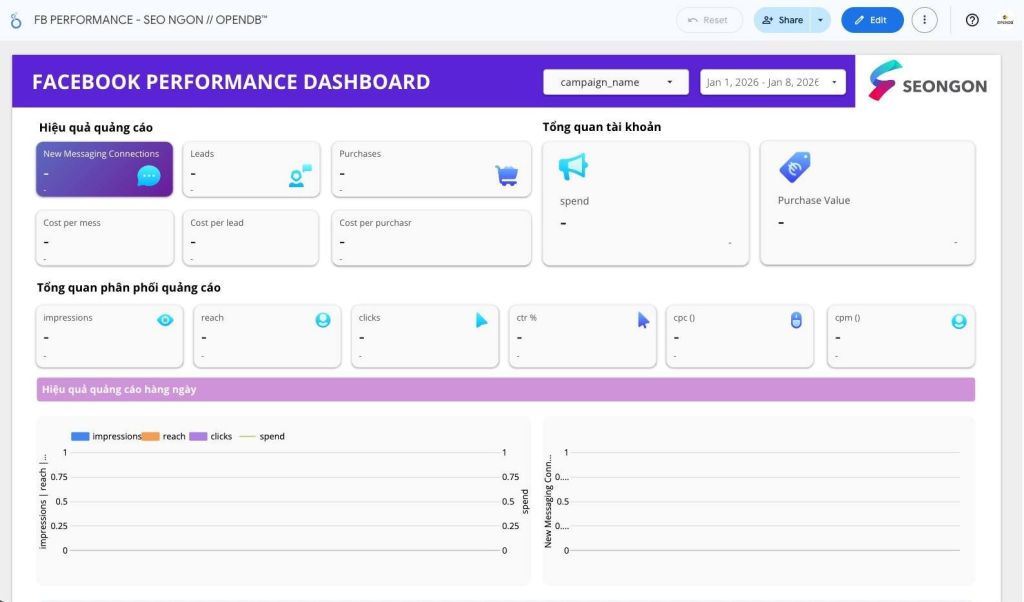Click the Share button

tap(782, 20)
